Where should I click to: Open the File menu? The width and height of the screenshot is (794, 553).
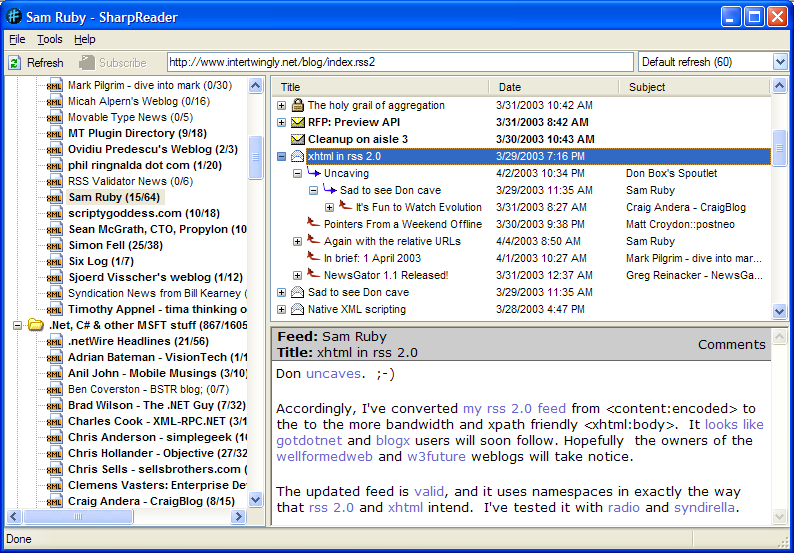click(x=17, y=39)
